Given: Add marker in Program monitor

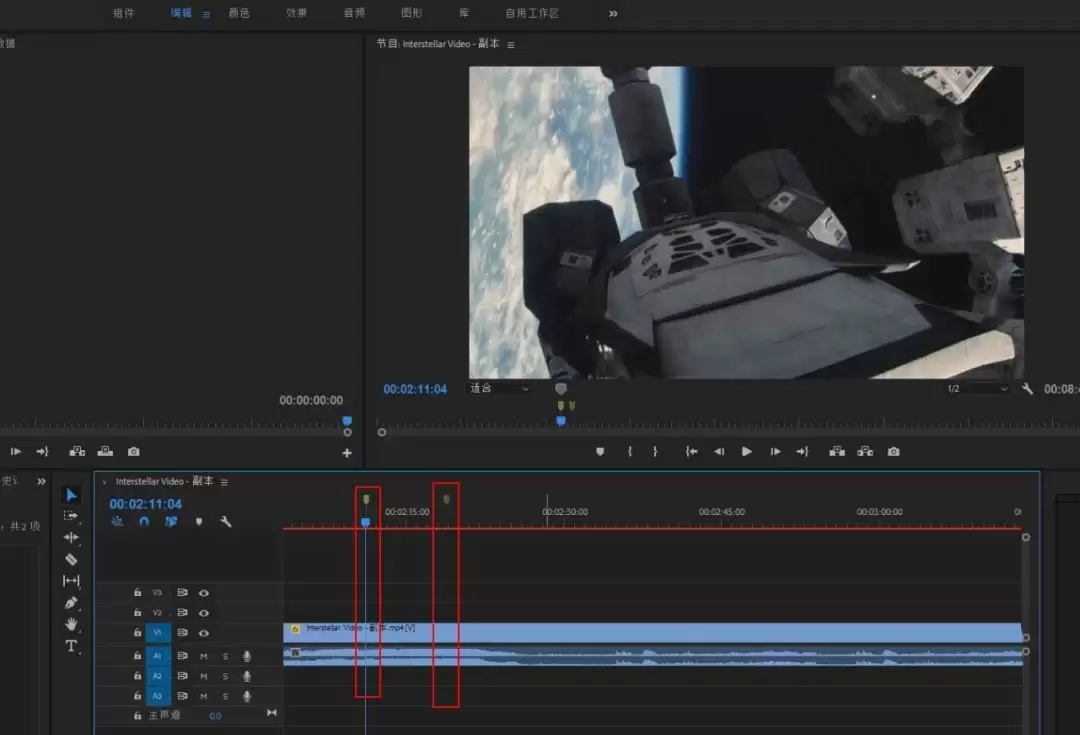Looking at the screenshot, I should [x=600, y=451].
